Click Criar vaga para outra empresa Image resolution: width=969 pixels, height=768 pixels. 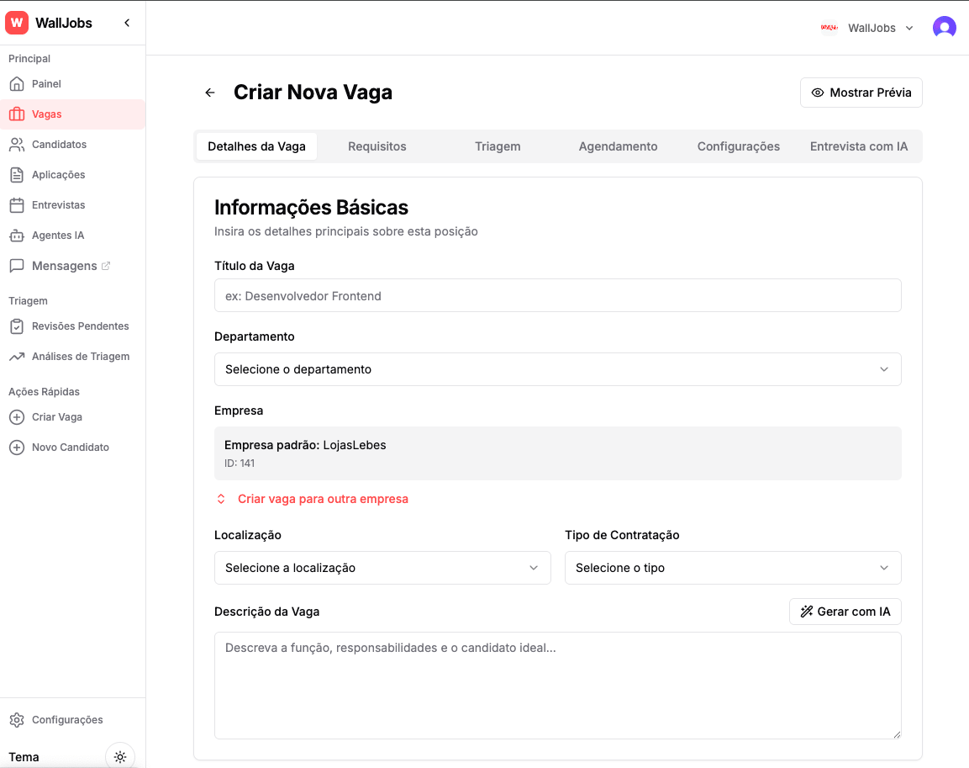[313, 498]
